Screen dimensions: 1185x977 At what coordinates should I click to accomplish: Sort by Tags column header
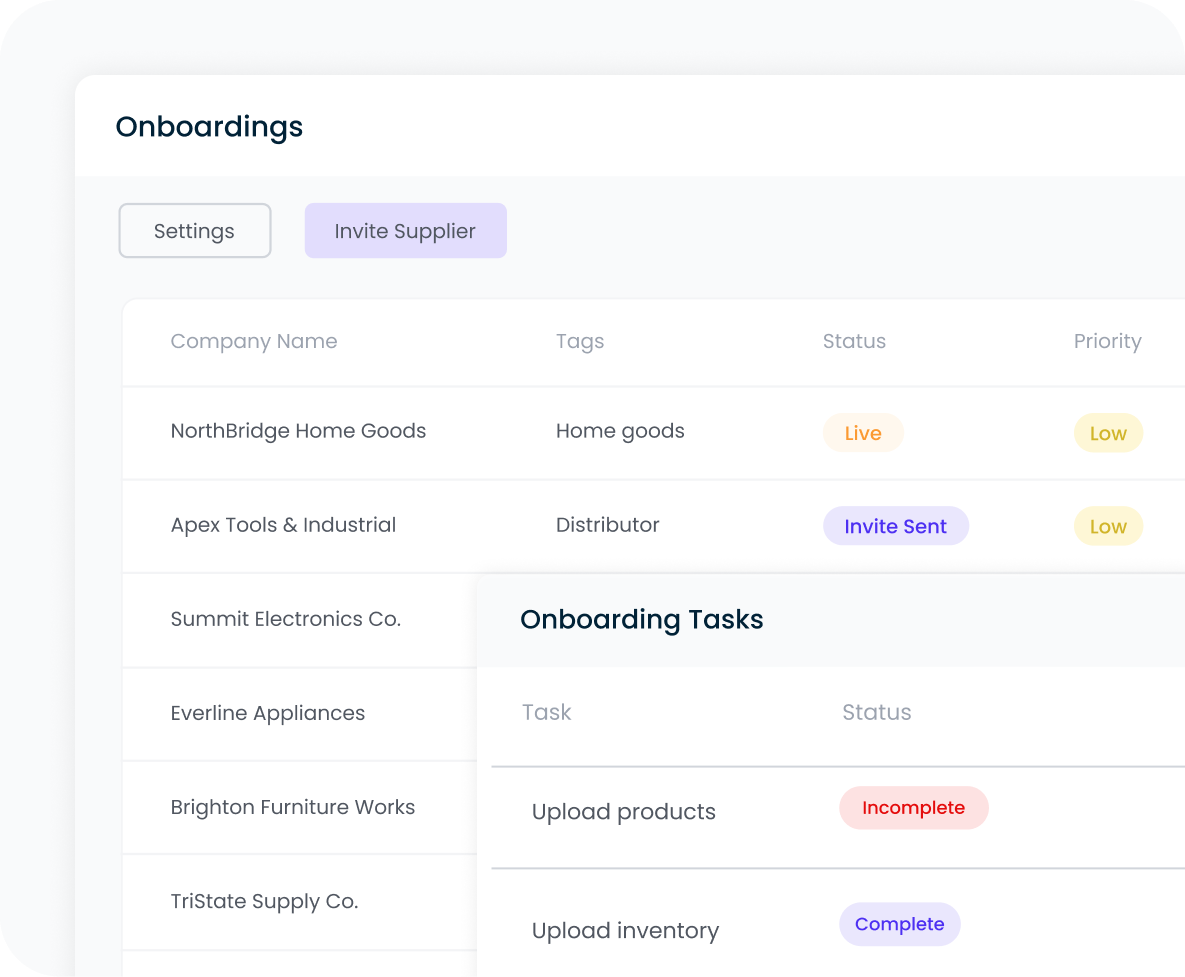pos(579,341)
